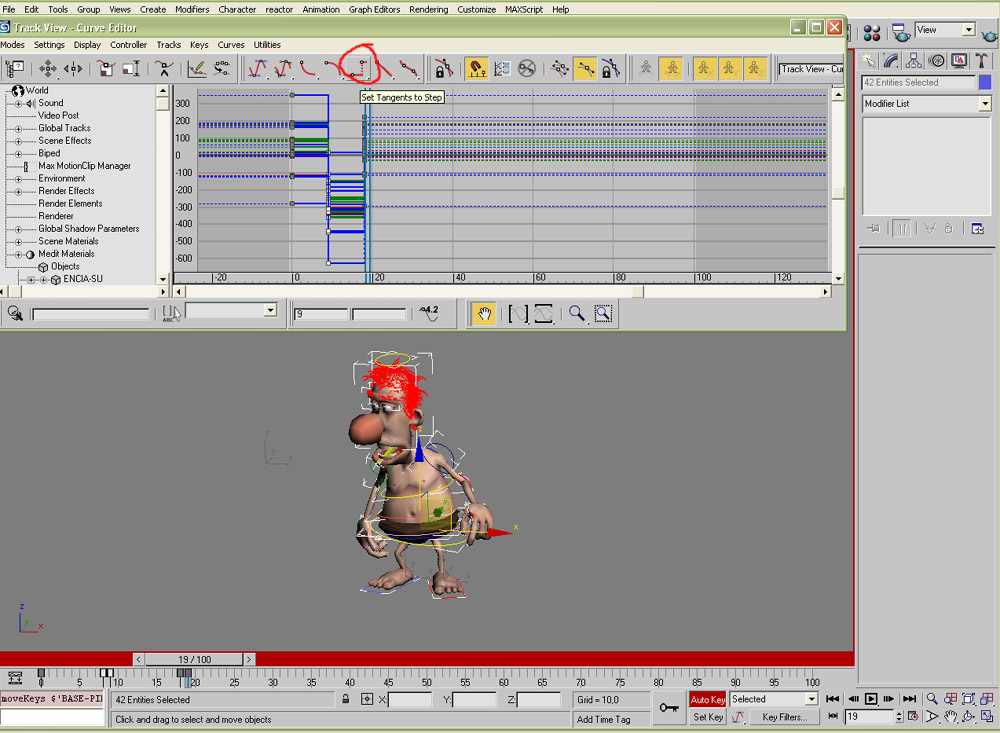Select the Add Keys tool
This screenshot has height=733, width=1000.
164,68
